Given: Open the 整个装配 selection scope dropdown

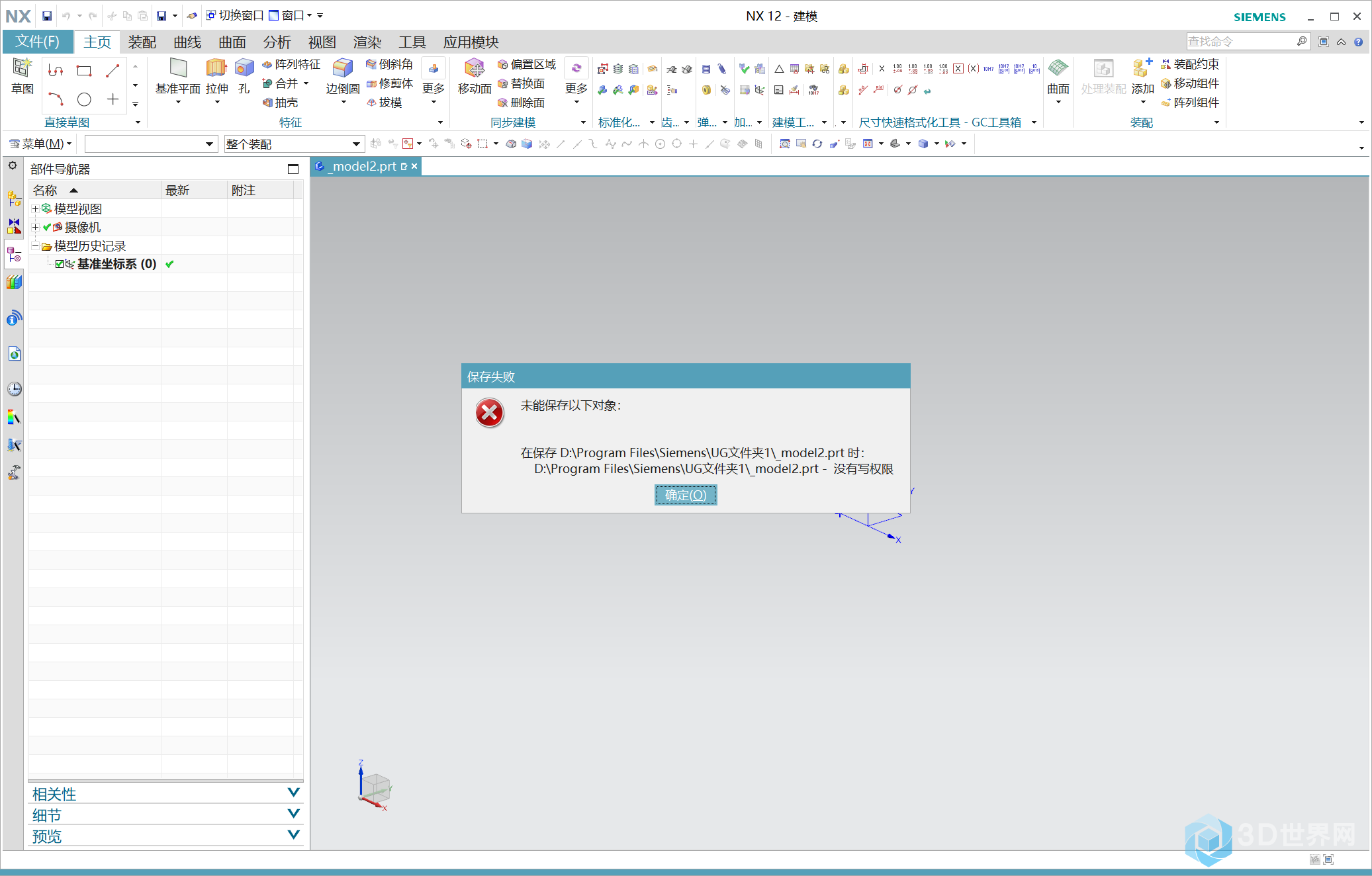Looking at the screenshot, I should (294, 144).
